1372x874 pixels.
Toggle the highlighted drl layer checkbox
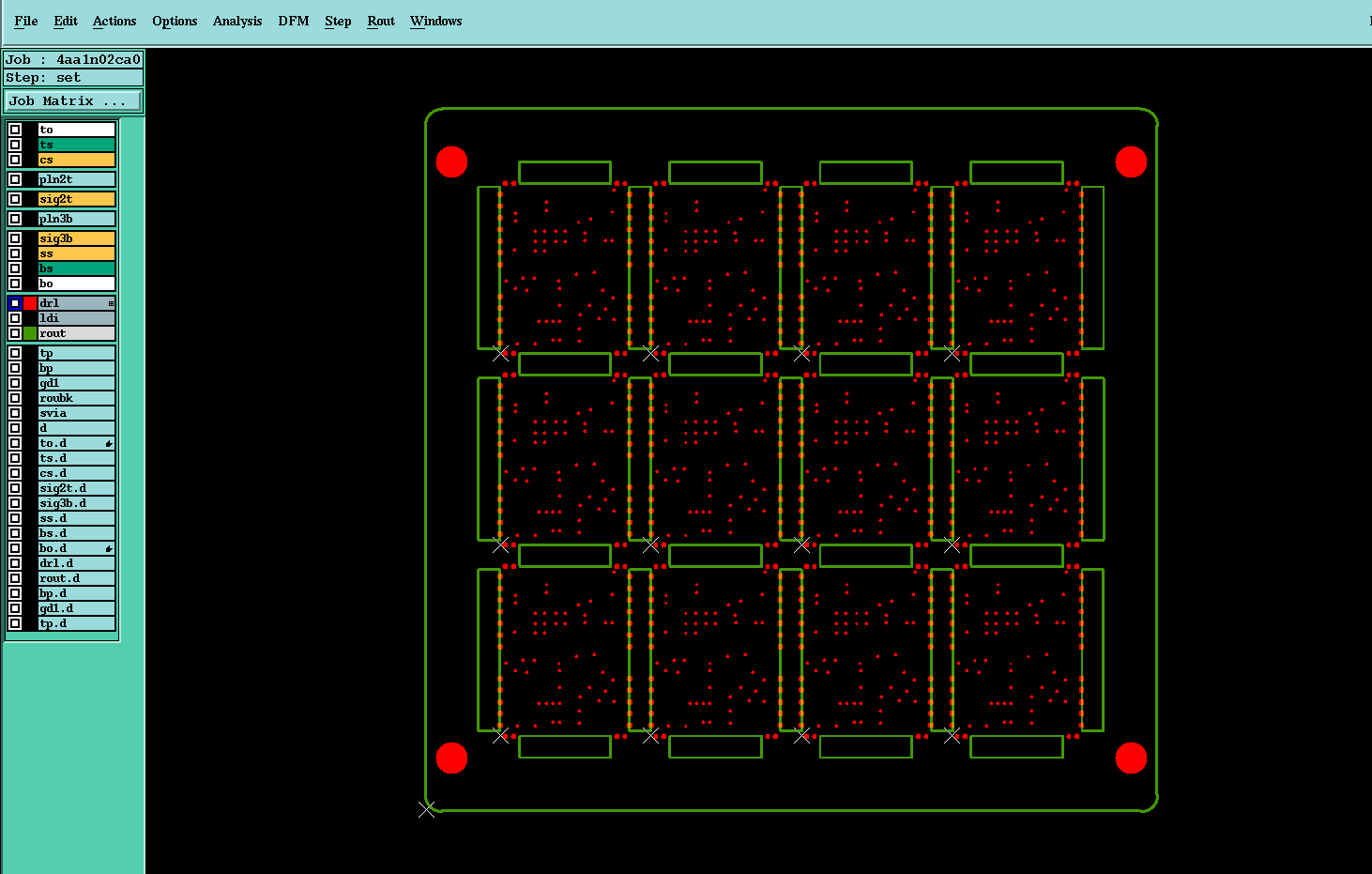[x=15, y=303]
